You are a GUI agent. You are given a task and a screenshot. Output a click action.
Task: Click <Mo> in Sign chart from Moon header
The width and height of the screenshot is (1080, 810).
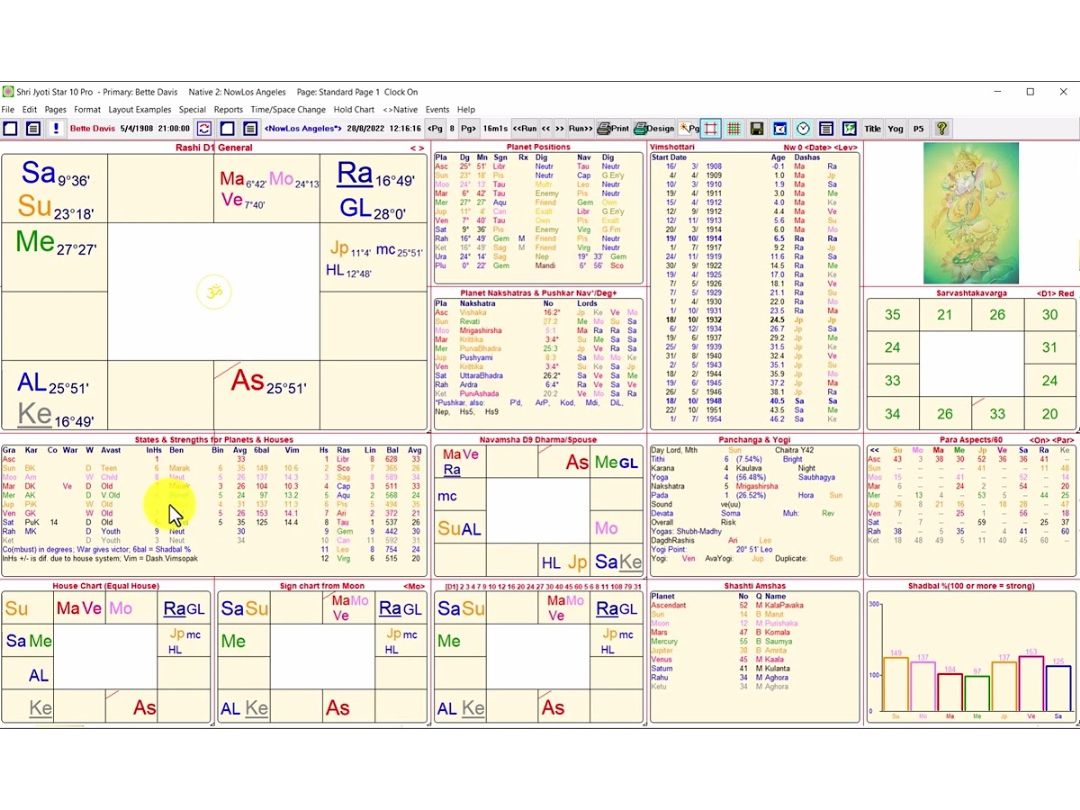tap(414, 586)
